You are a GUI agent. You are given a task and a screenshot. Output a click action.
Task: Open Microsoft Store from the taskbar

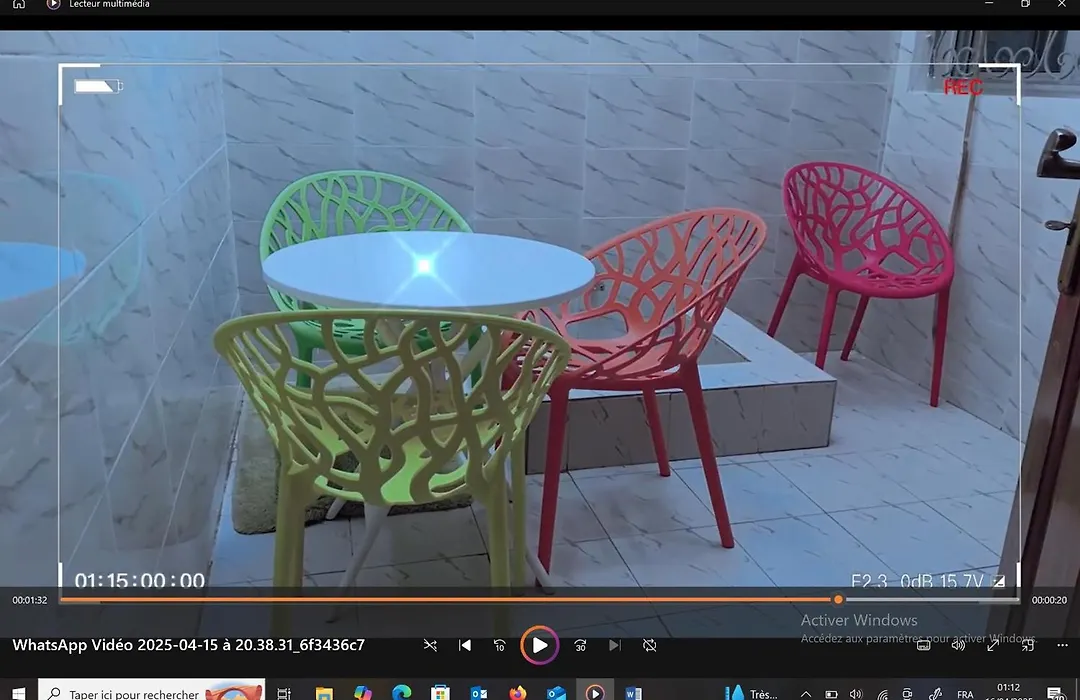440,693
